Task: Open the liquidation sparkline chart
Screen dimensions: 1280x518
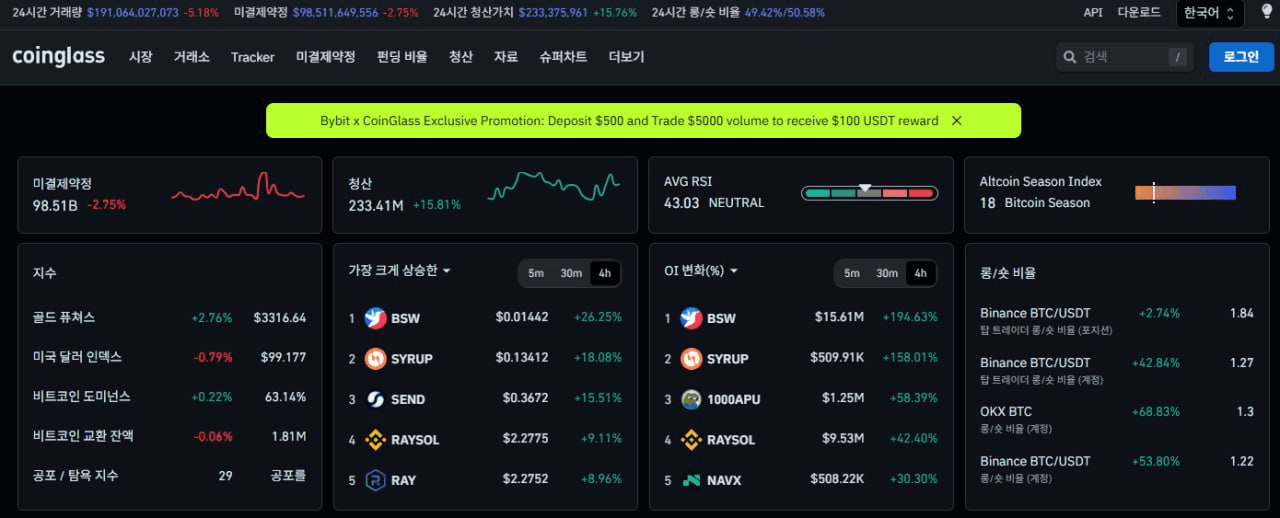Action: coord(554,186)
